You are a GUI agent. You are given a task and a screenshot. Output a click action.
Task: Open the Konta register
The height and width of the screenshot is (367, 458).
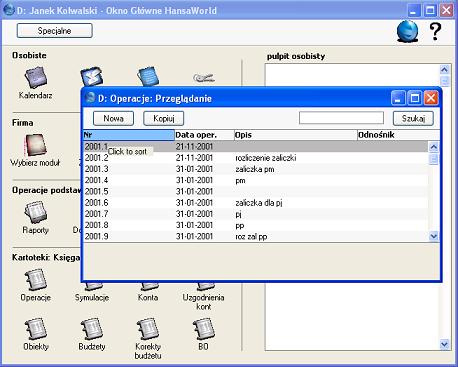[148, 297]
